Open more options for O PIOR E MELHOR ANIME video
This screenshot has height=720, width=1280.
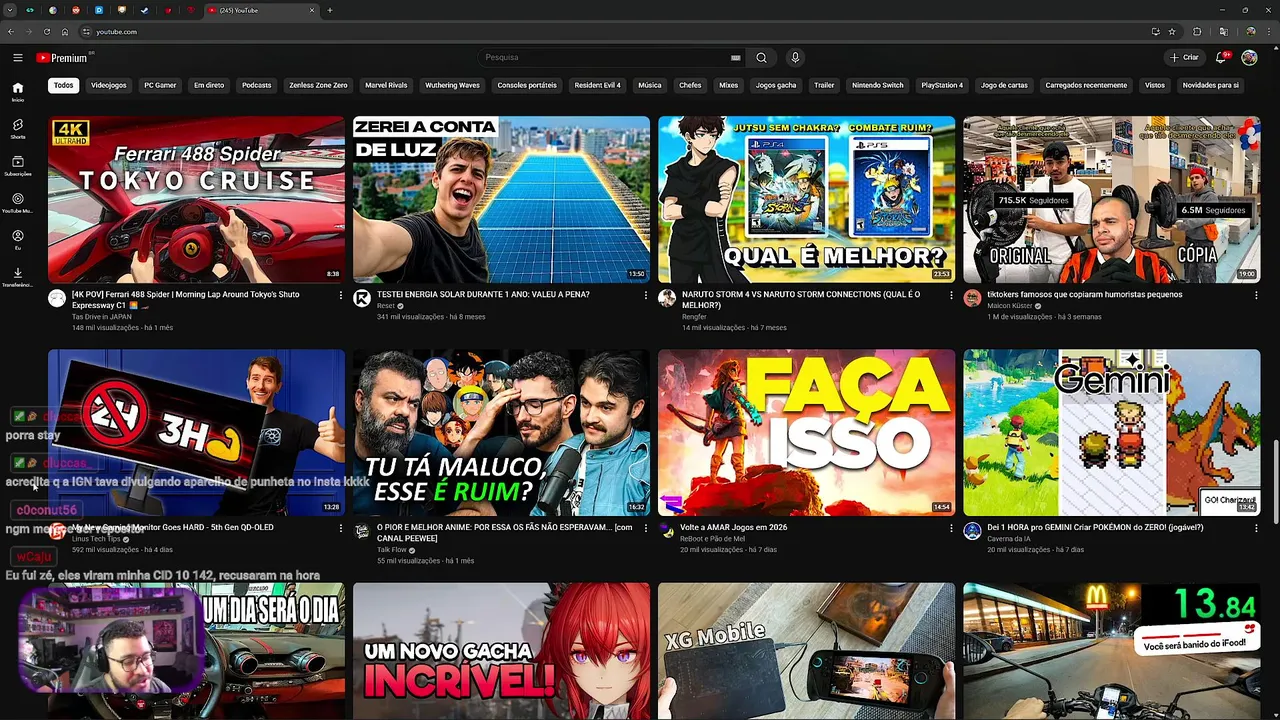[x=646, y=528]
